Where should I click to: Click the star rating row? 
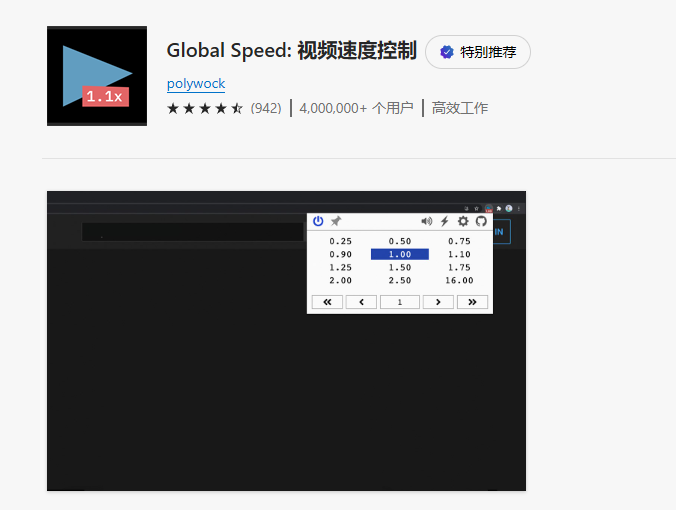[x=205, y=108]
